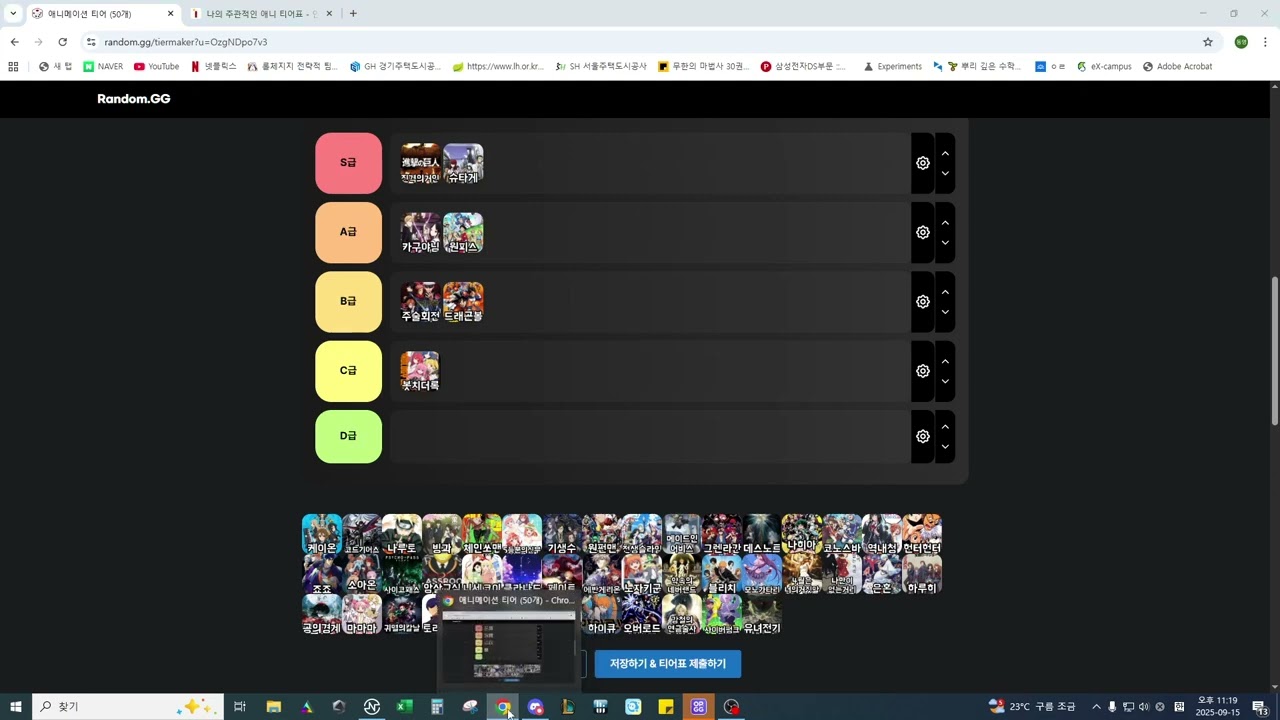
Task: Click the orange A급 tier label
Action: [348, 232]
